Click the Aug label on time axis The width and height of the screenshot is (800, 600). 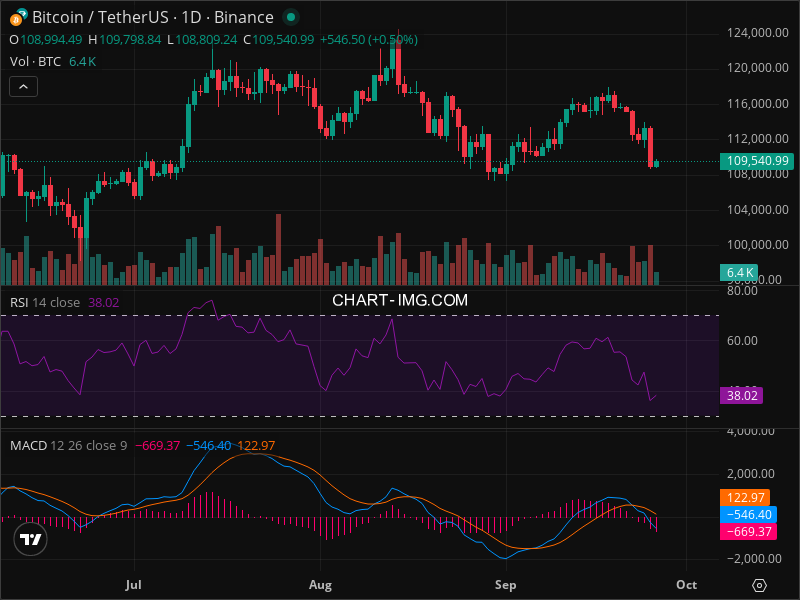point(320,583)
